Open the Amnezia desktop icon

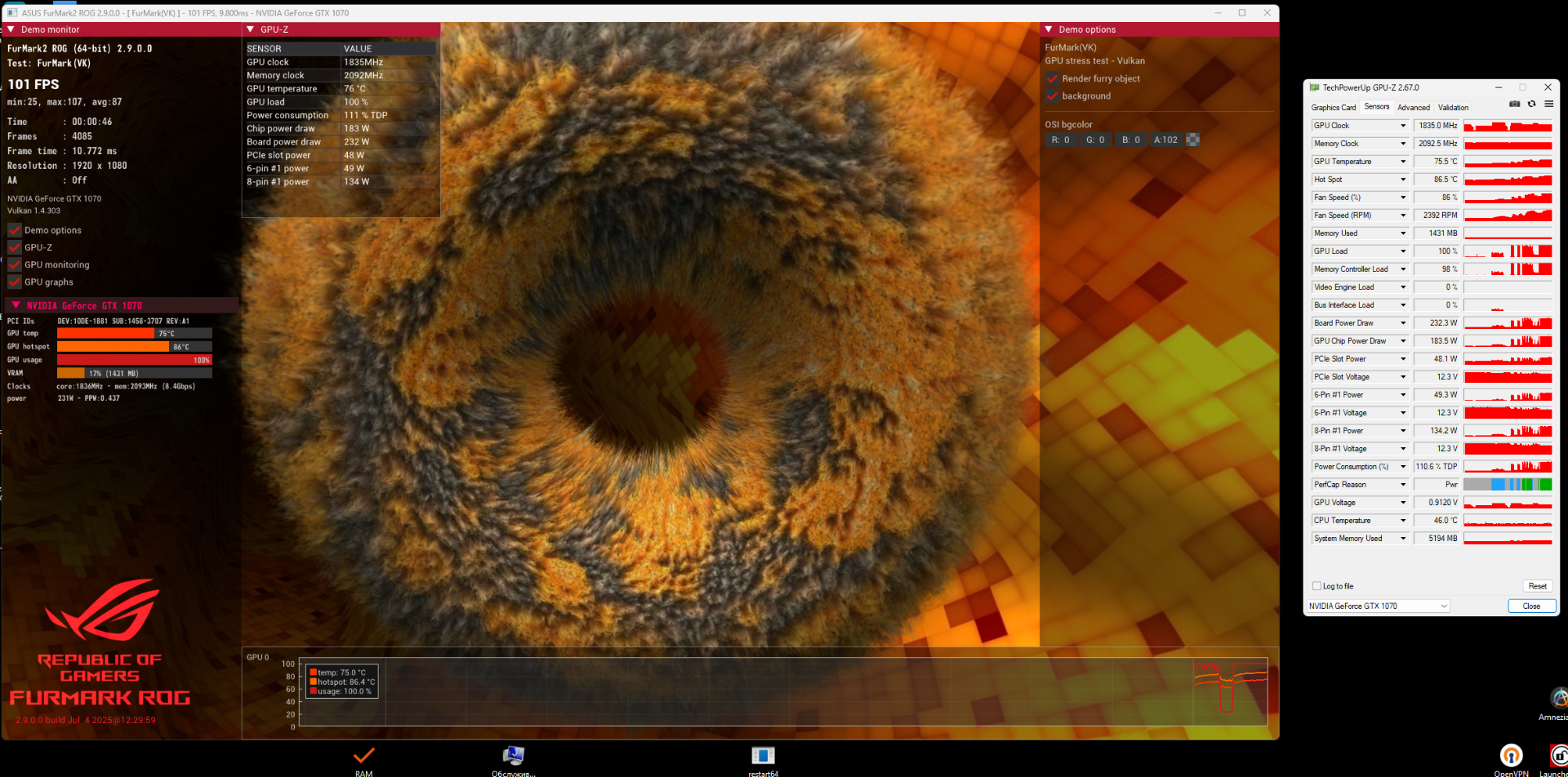1558,698
